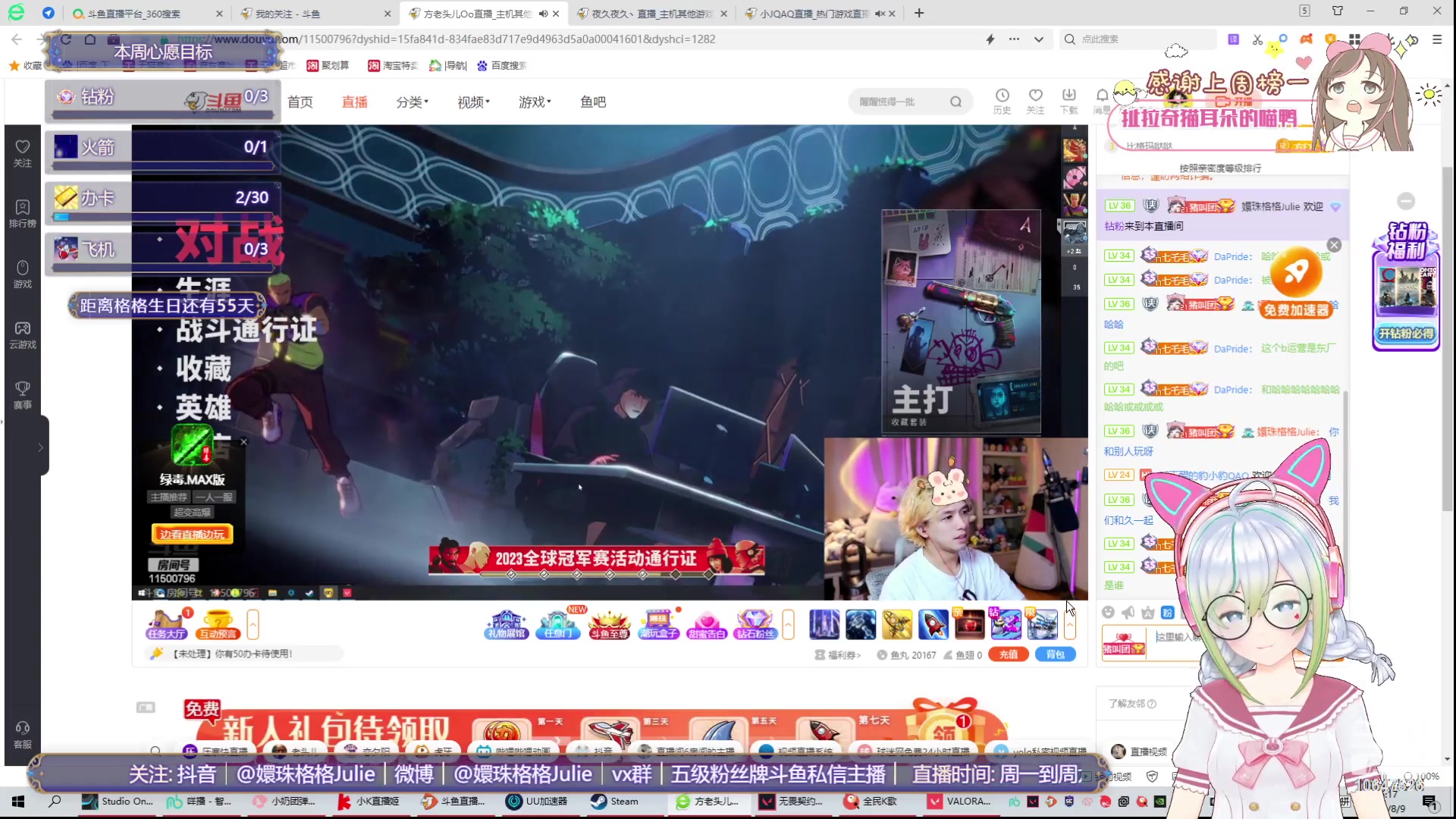Close the 免费加速器 rocket popup
This screenshot has width=1456, height=819.
coord(1335,245)
